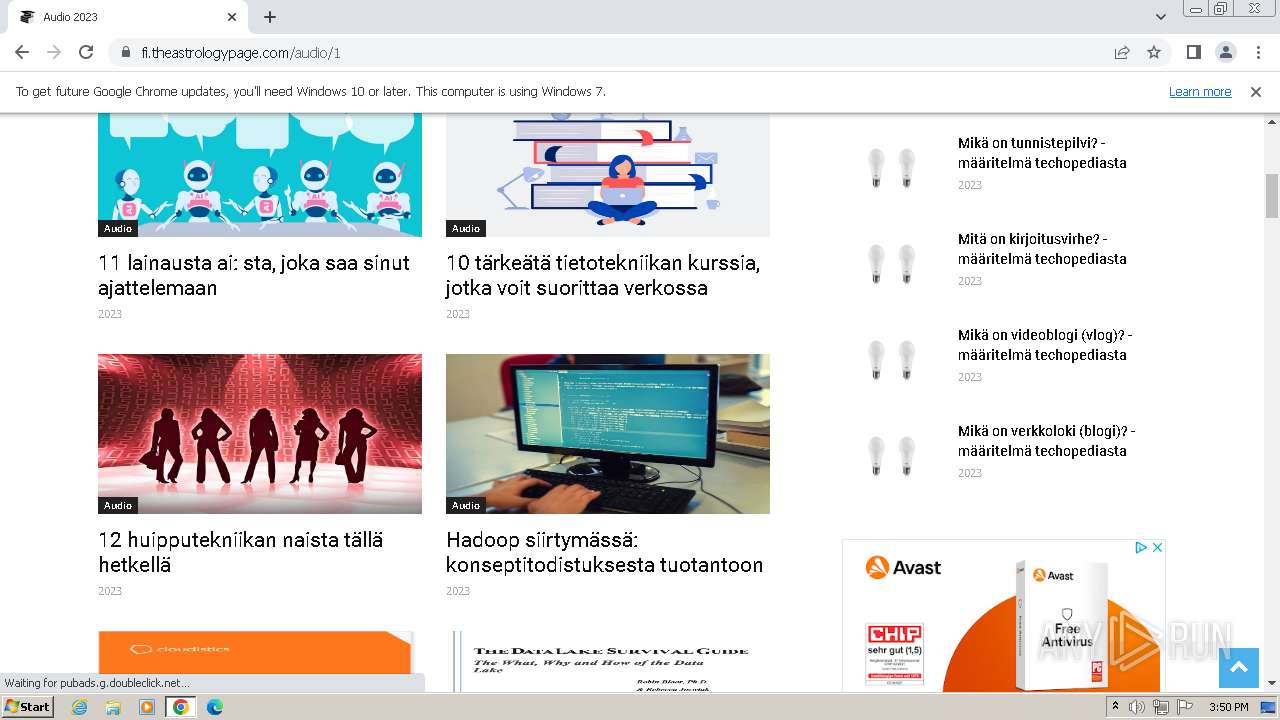The width and height of the screenshot is (1280, 720).
Task: Click the blue back-to-top arrow button
Action: tap(1239, 668)
